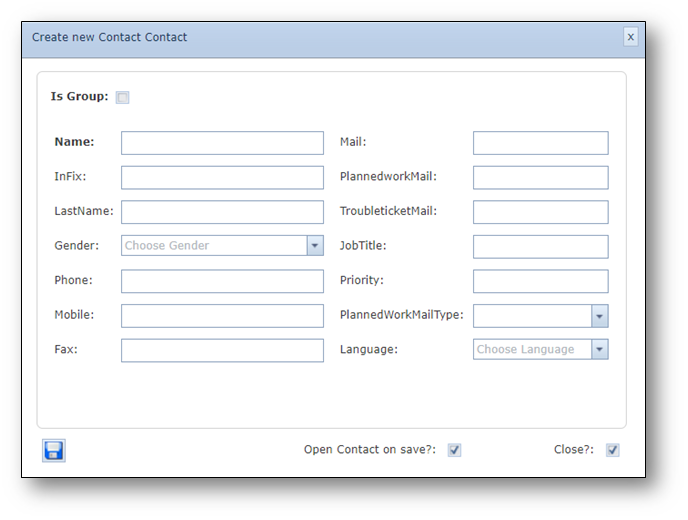Focus the InFix text field
This screenshot has width=688, height=520.
222,178
